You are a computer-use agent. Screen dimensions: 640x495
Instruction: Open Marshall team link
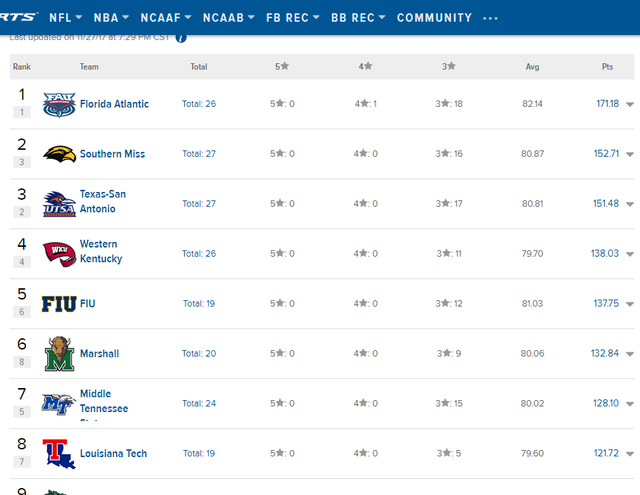click(100, 354)
